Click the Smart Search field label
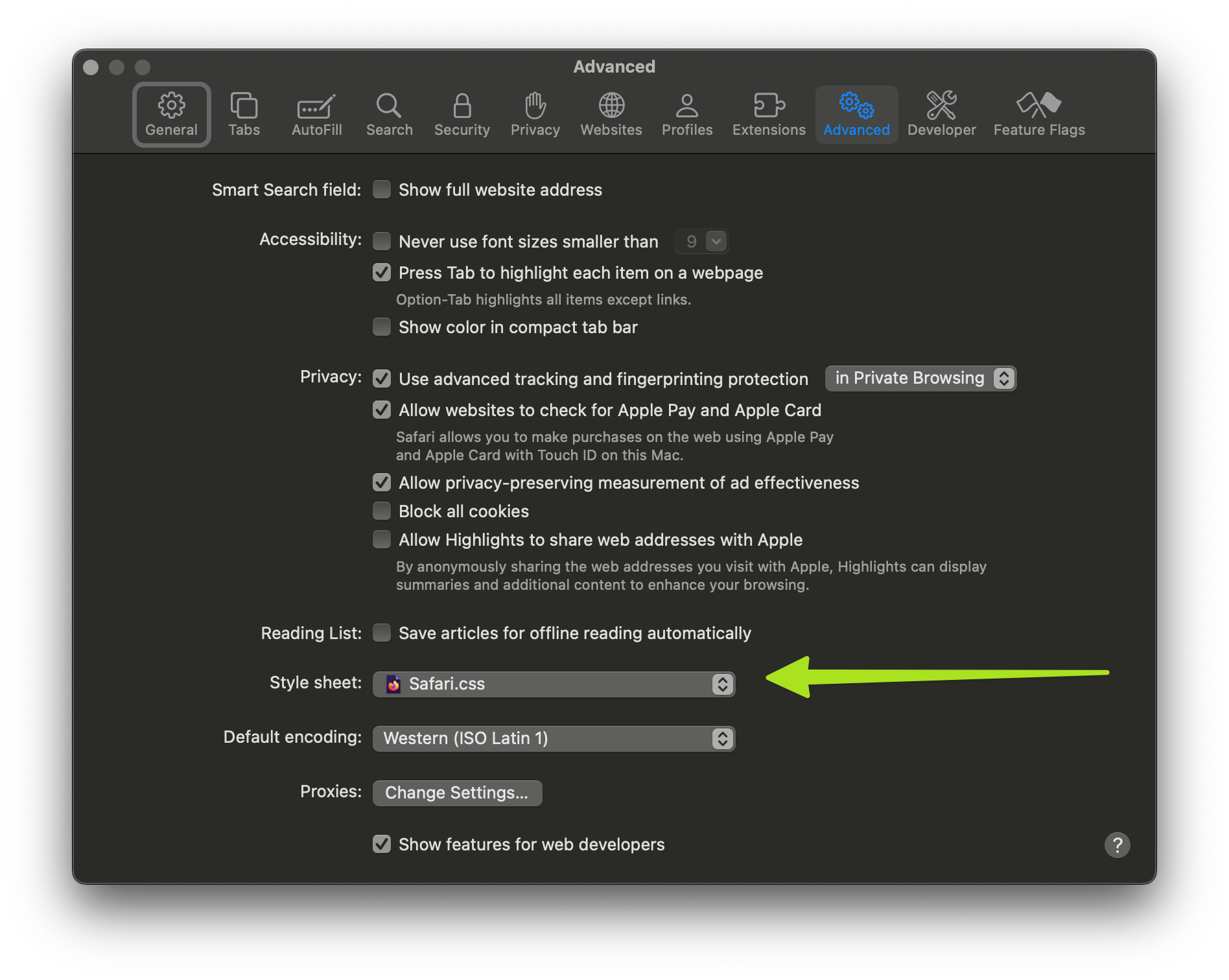Screen dimensions: 1229x980 (x=287, y=190)
